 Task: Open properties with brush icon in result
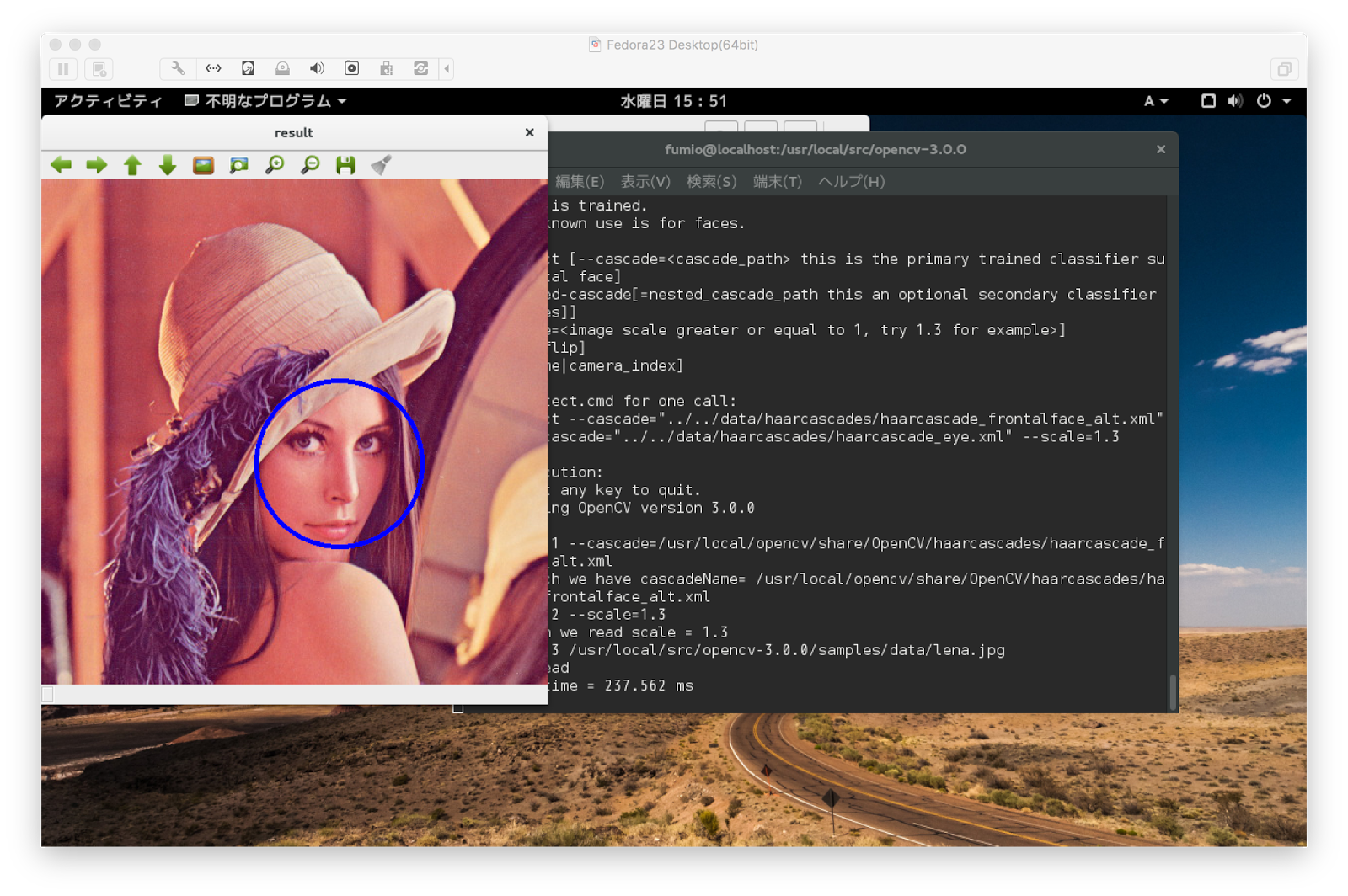coord(381,165)
